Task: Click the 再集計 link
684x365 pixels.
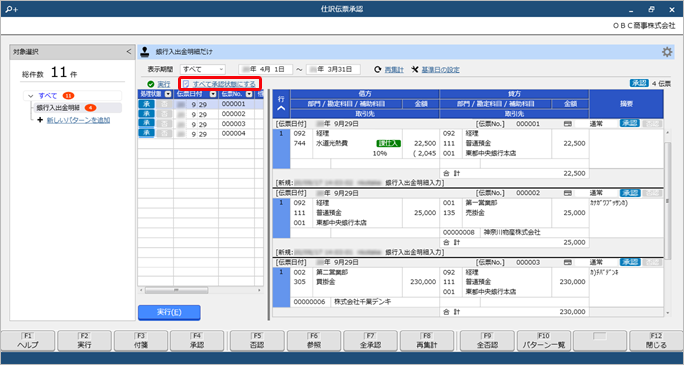Action: 394,70
